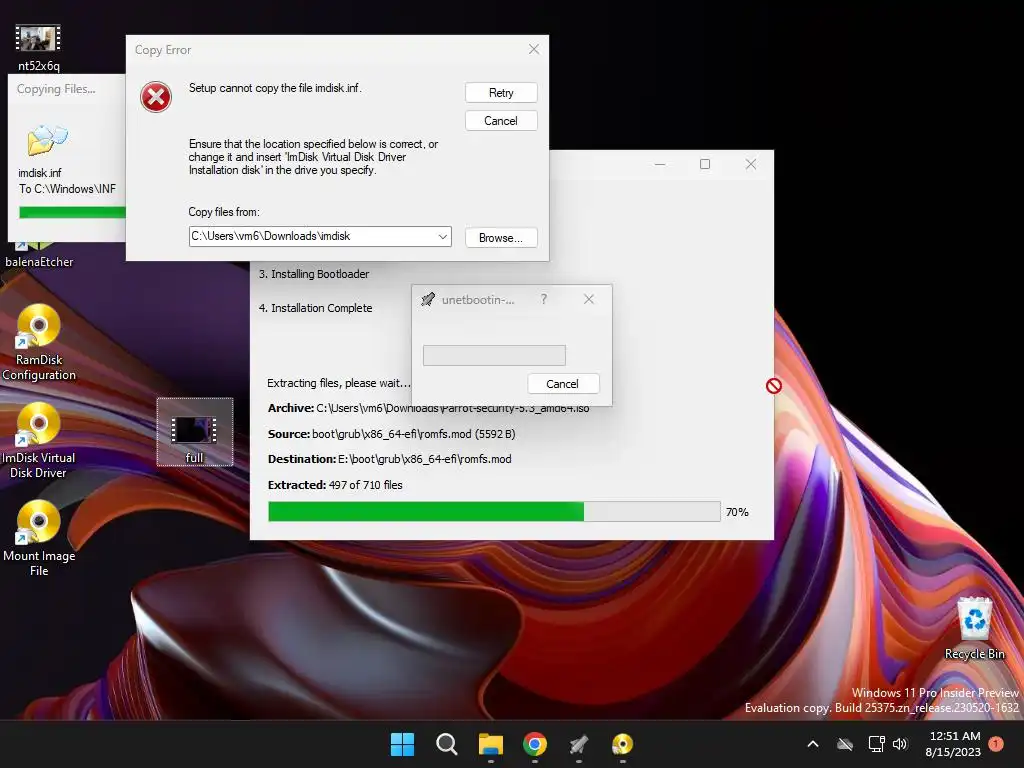Click 'Extracted: 497 of 710 files' text

335,485
